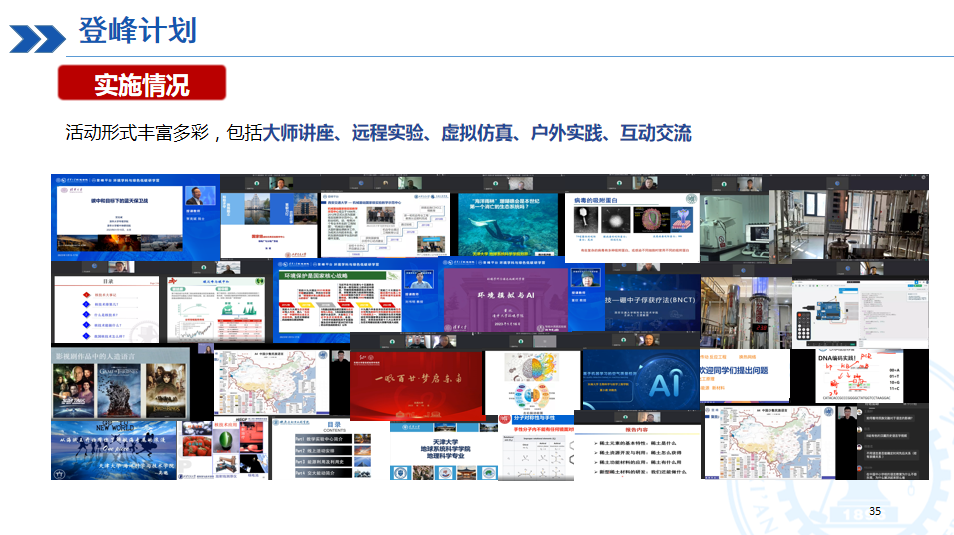
Task: Open the steel pipe lab apparatus photo
Action: pyautogui.click(x=849, y=225)
